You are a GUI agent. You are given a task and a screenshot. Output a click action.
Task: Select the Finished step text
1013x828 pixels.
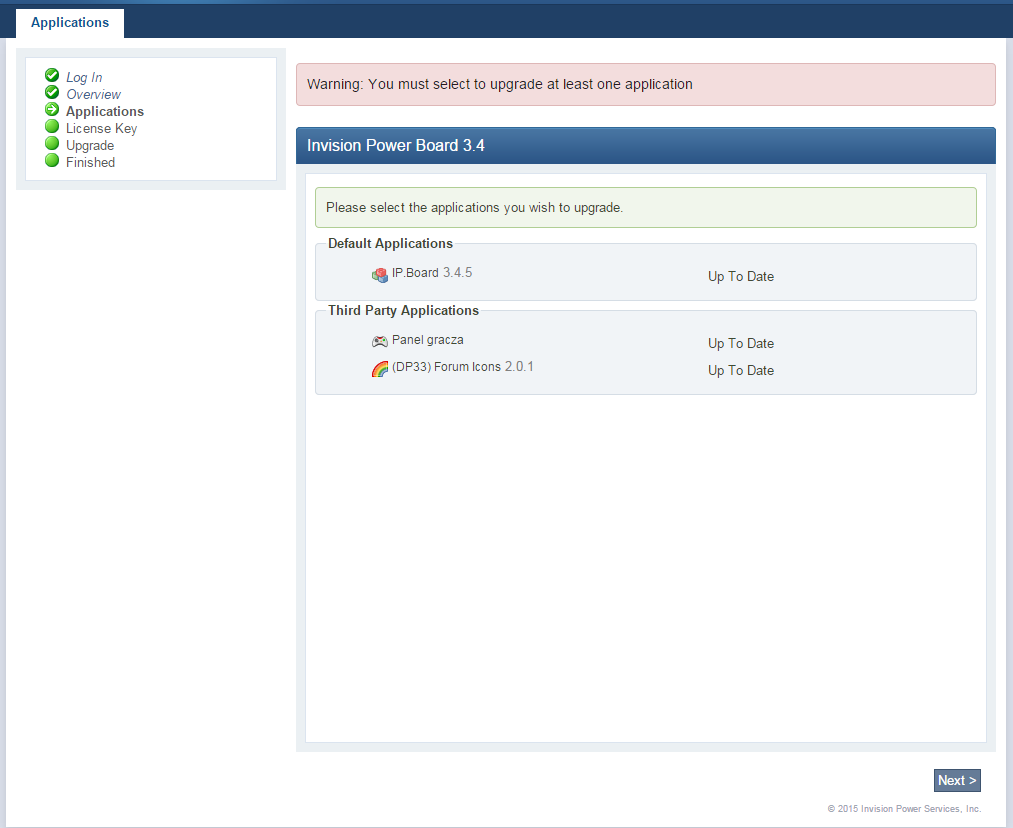click(x=90, y=162)
